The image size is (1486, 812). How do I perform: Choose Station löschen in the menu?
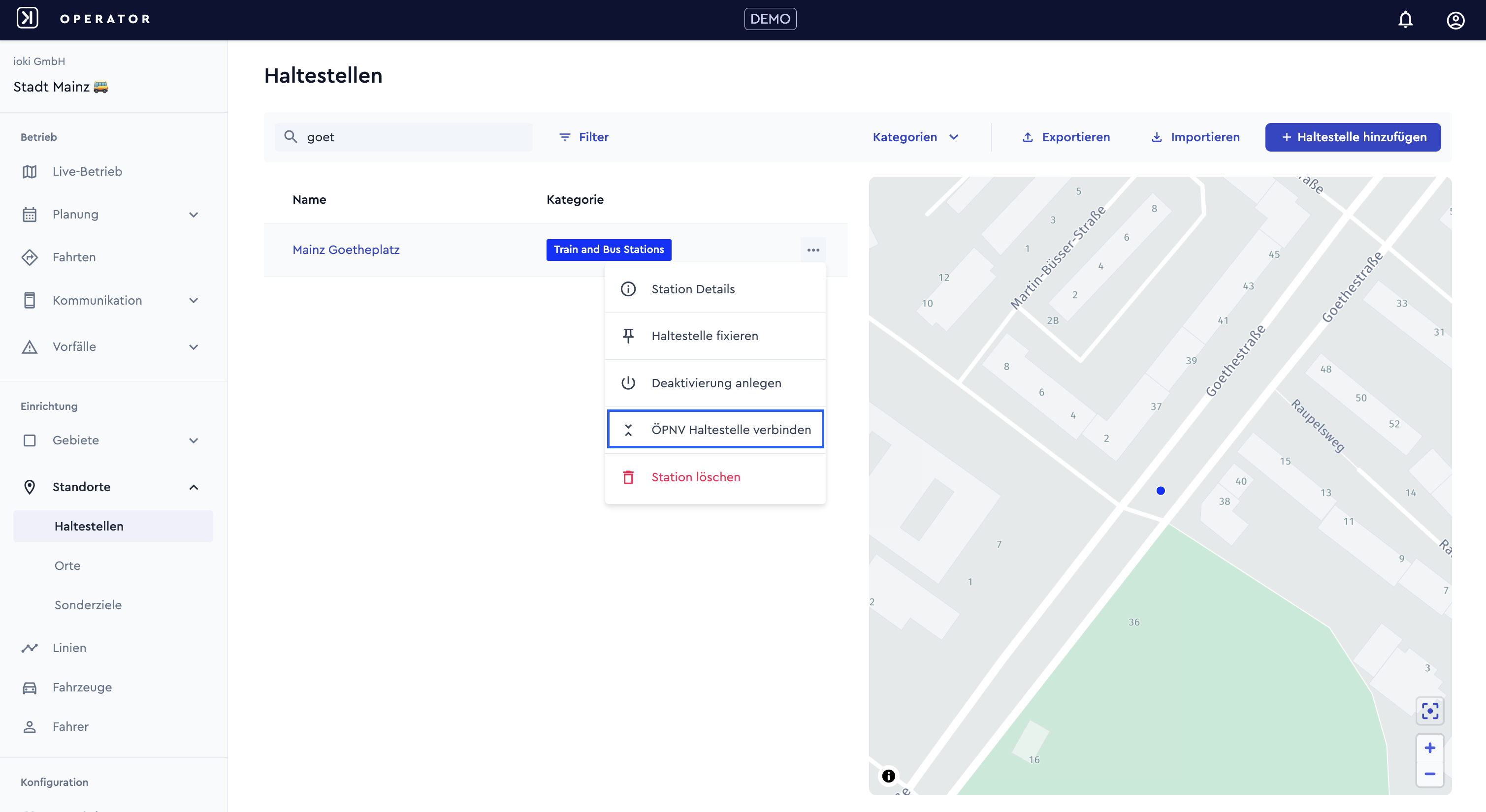tap(715, 477)
